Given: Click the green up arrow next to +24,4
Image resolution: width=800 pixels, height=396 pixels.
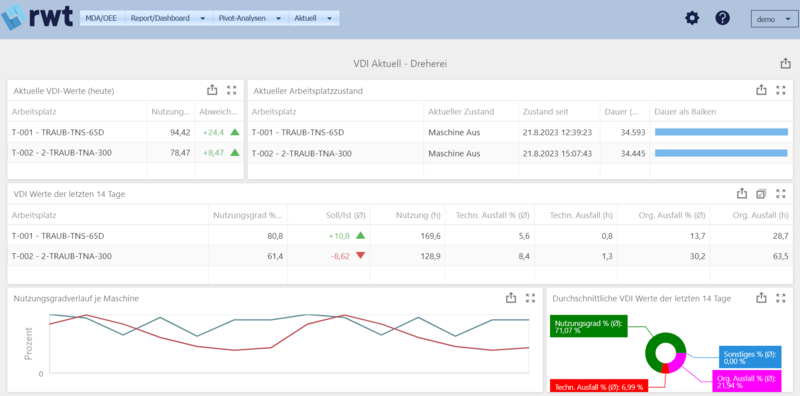Looking at the screenshot, I should (x=235, y=132).
